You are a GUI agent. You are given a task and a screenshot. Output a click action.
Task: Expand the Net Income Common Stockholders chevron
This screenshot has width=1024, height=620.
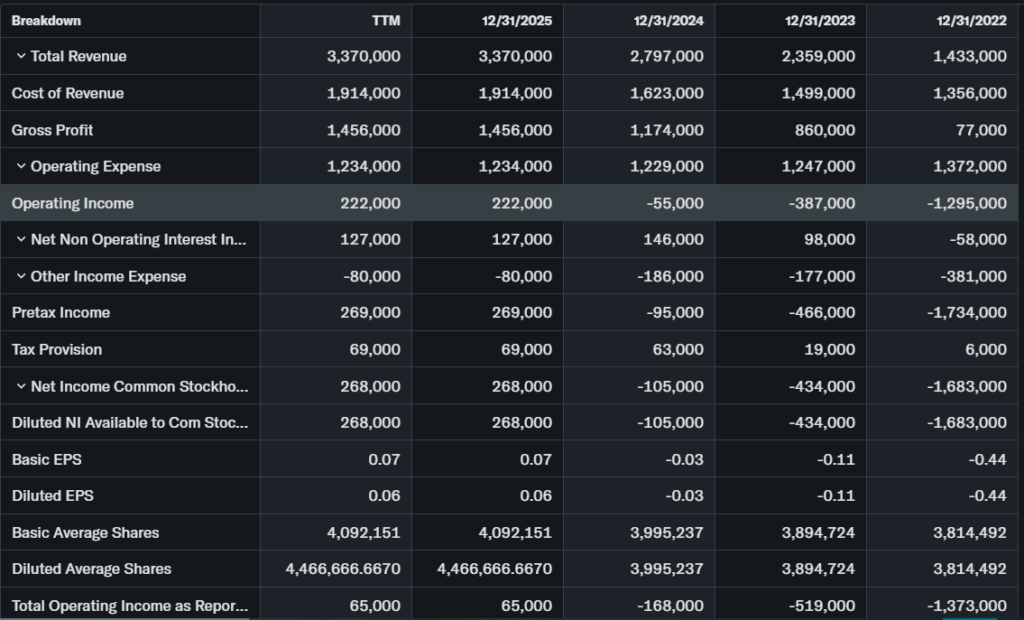(20, 387)
